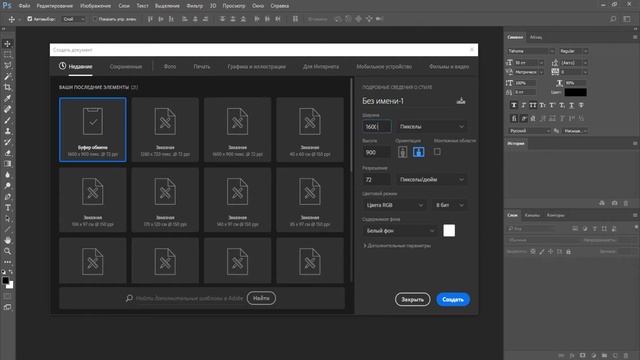Select the Буфер обмена preset thumbnail
This screenshot has height=360, width=640.
click(93, 129)
